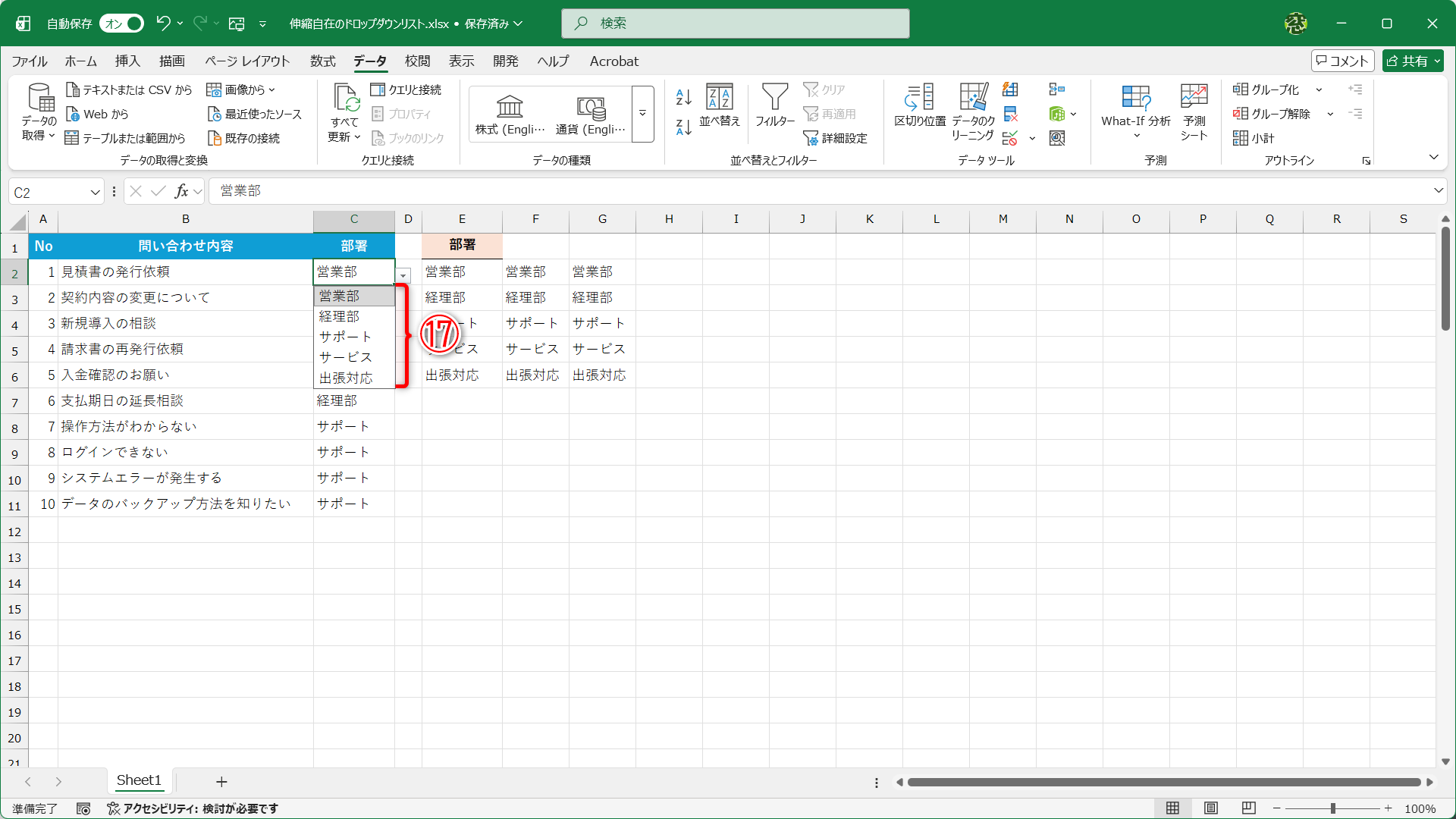This screenshot has height=819, width=1456.
Task: Expand the name box dropdown
Action: (x=94, y=192)
